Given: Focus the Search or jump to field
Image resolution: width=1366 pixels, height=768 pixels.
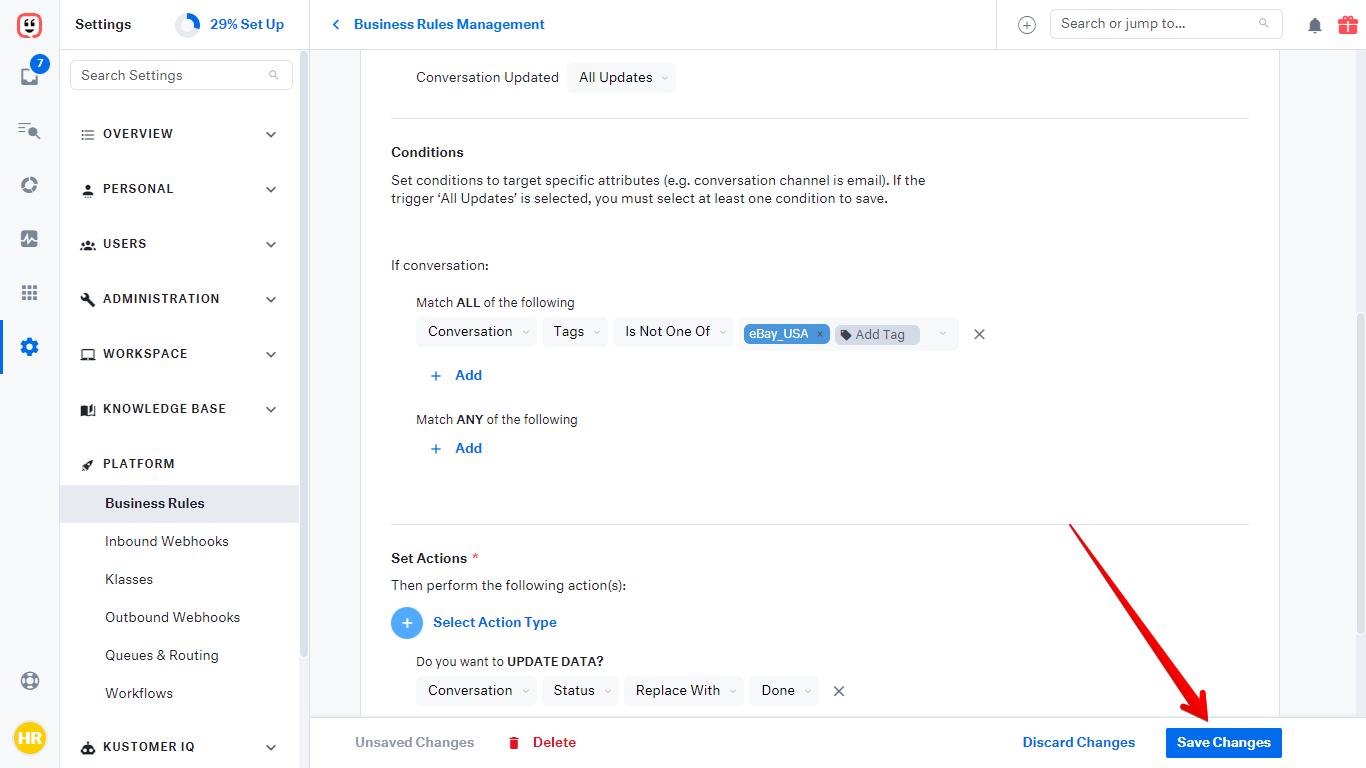Looking at the screenshot, I should pyautogui.click(x=1166, y=24).
